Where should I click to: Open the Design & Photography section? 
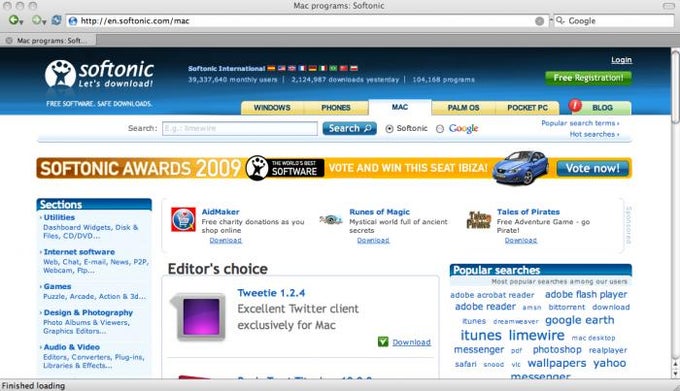pos(88,313)
